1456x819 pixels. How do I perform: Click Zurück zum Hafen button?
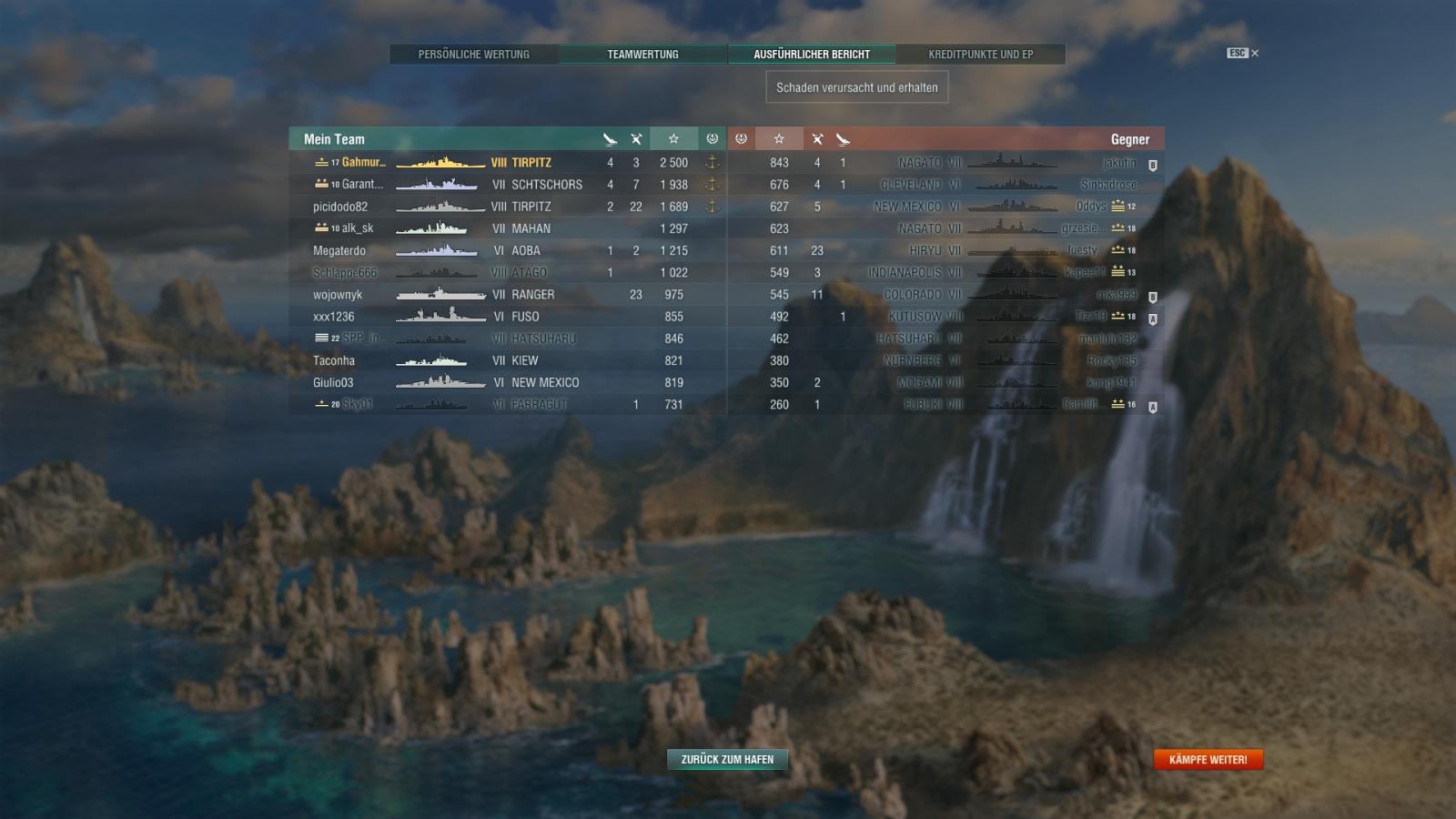coord(727,759)
